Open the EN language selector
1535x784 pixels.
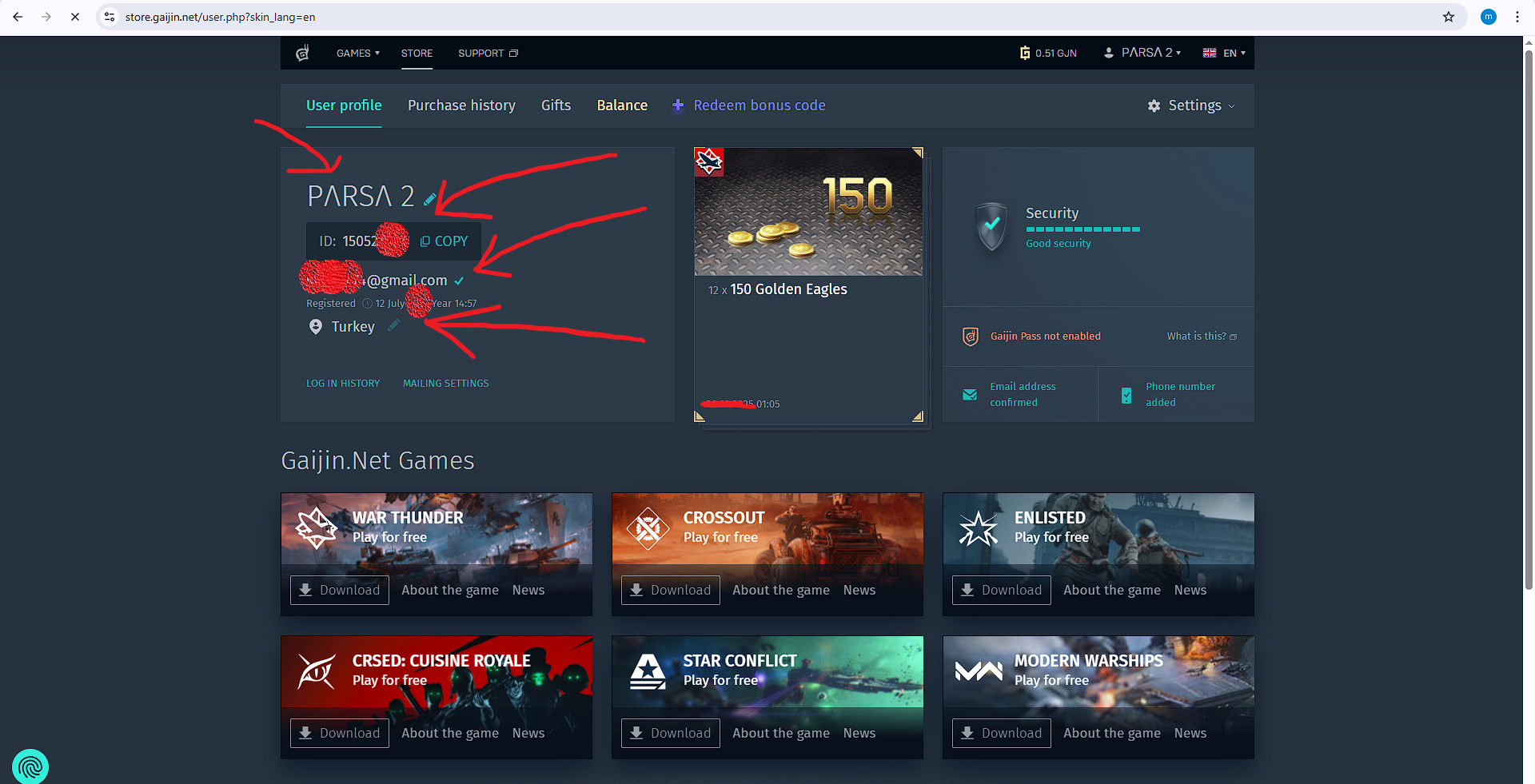1224,54
